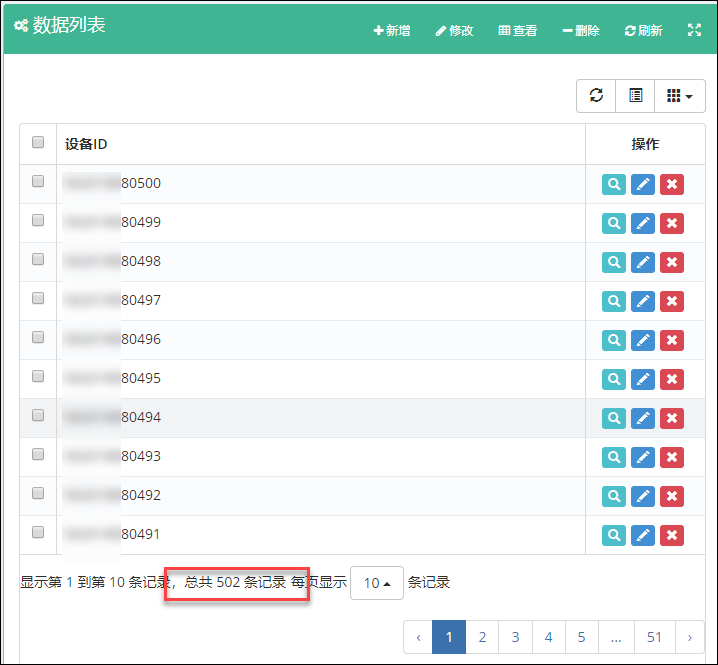Screen dimensions: 718x665
Task: Click the 刷新 refresh button in header
Action: [643, 31]
